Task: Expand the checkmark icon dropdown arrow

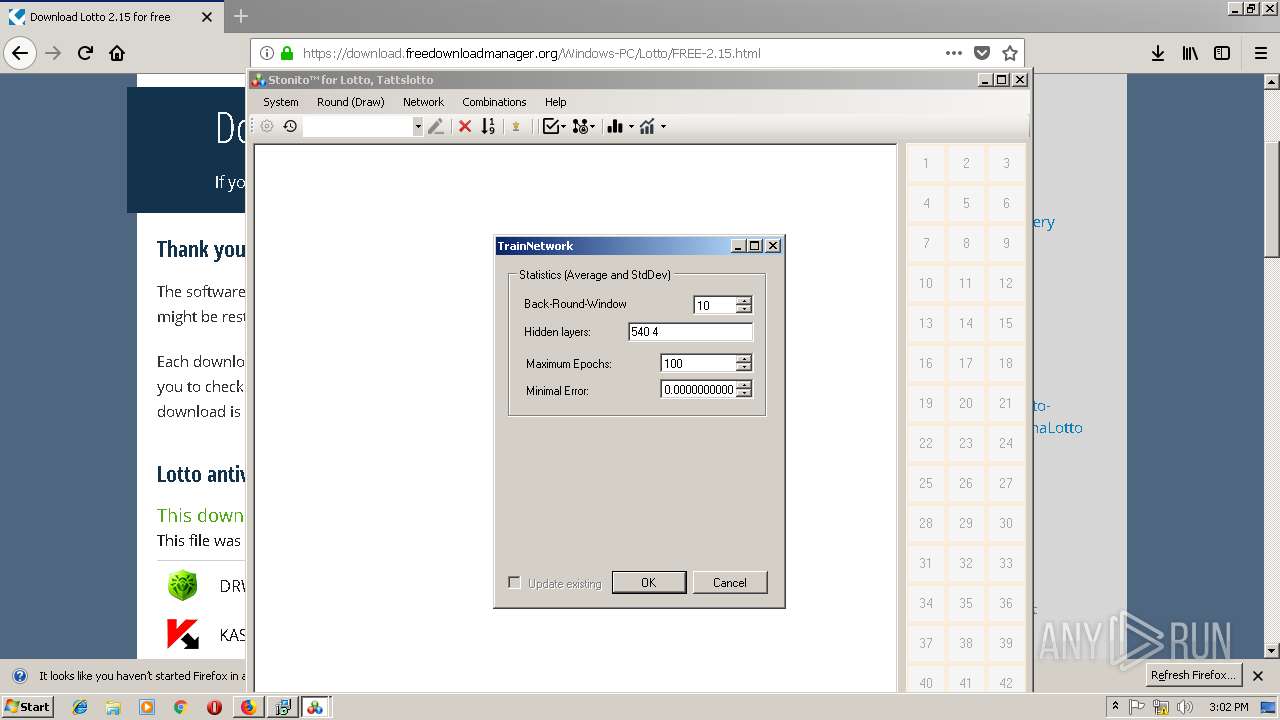Action: (563, 127)
